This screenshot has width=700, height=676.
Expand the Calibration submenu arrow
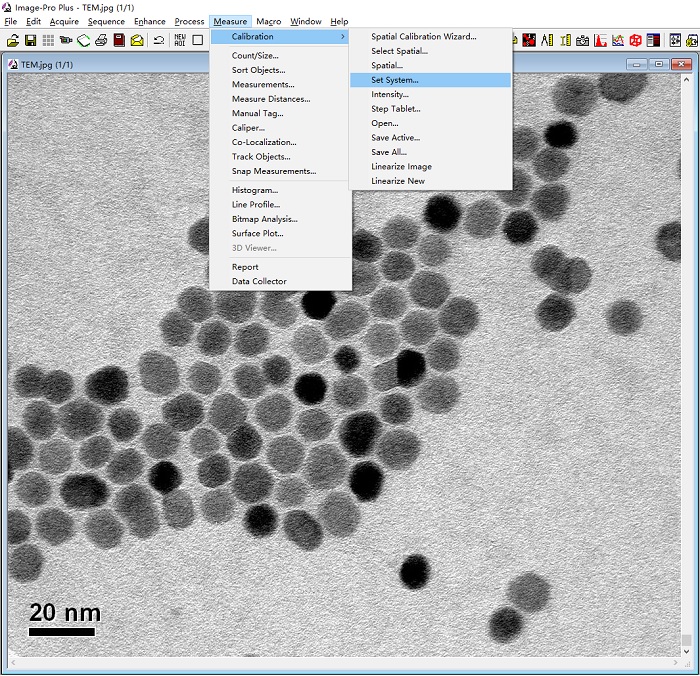343,37
